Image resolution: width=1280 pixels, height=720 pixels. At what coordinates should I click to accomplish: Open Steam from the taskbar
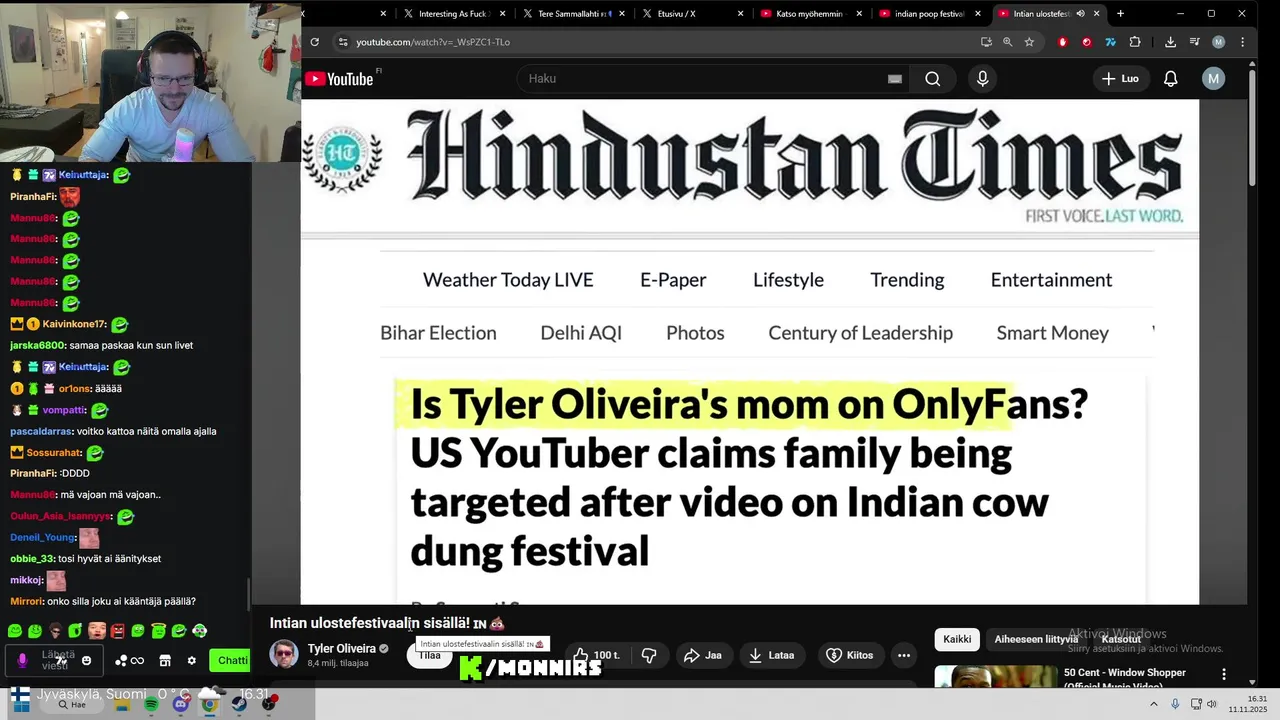pyautogui.click(x=239, y=704)
